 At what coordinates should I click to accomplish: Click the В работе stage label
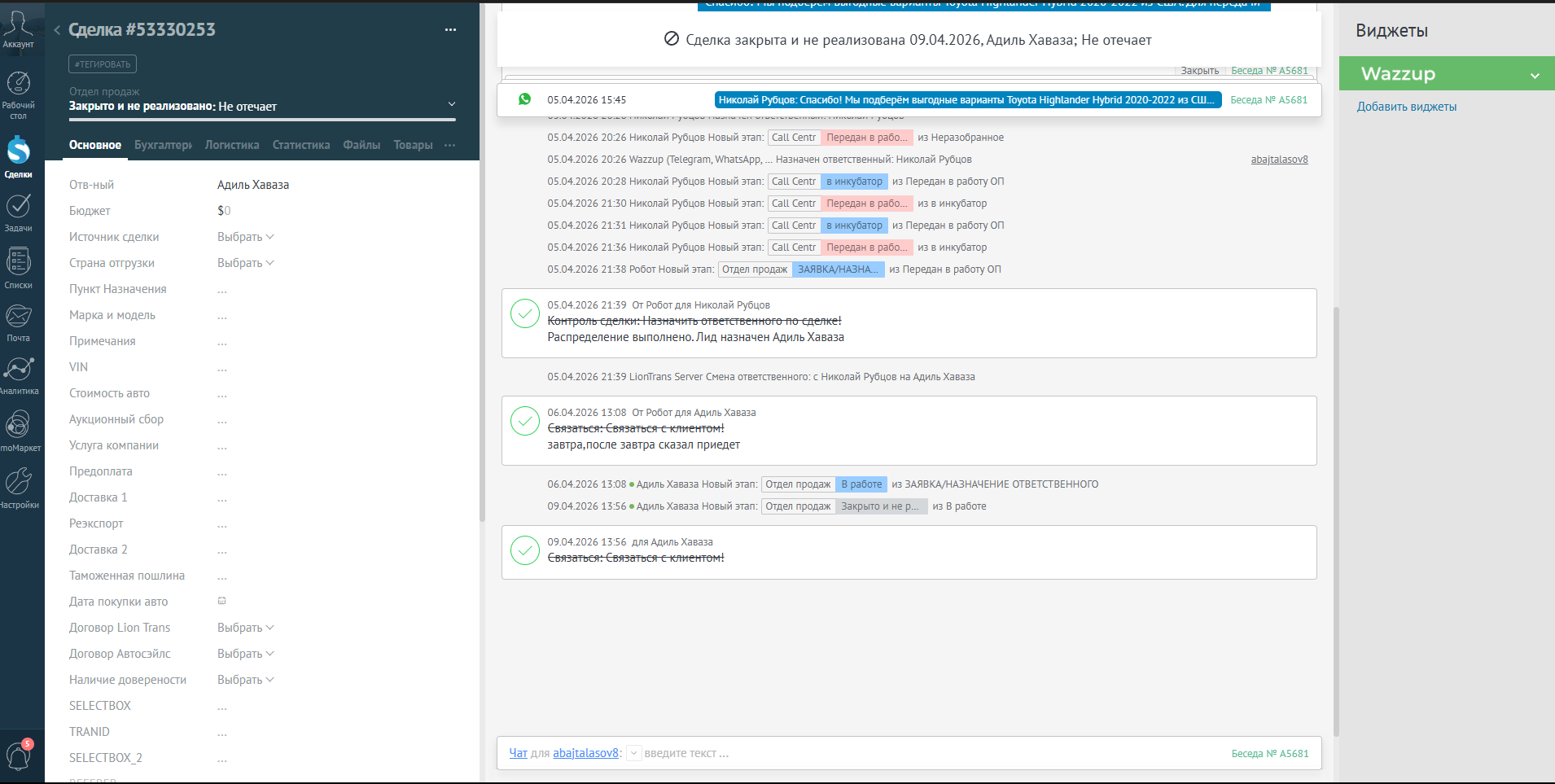[x=861, y=484]
